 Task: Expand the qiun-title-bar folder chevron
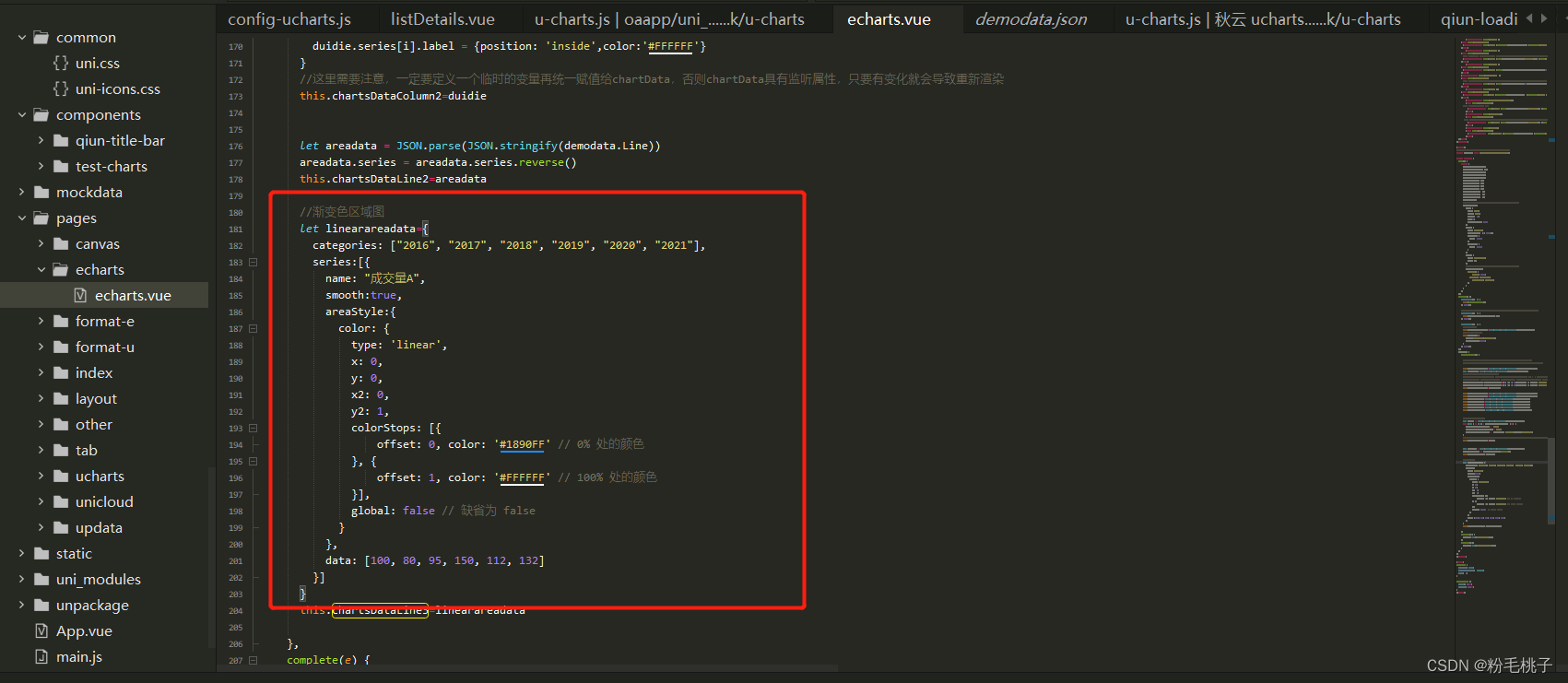pyautogui.click(x=41, y=141)
